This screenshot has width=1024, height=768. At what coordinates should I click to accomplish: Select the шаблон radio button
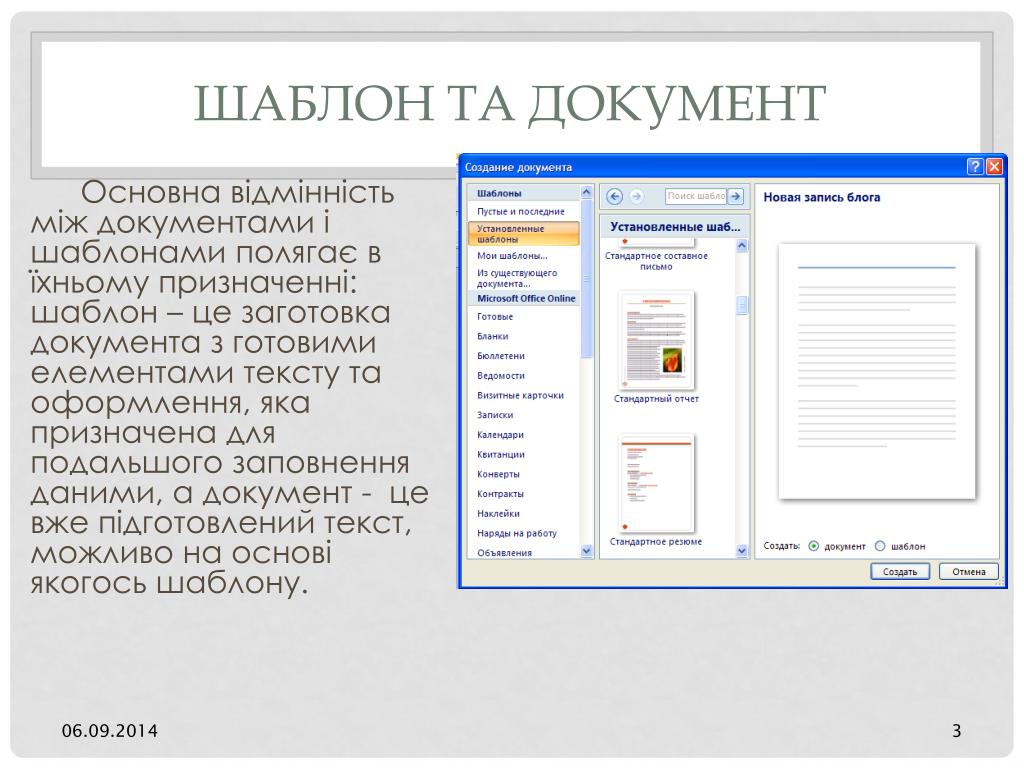pos(880,546)
